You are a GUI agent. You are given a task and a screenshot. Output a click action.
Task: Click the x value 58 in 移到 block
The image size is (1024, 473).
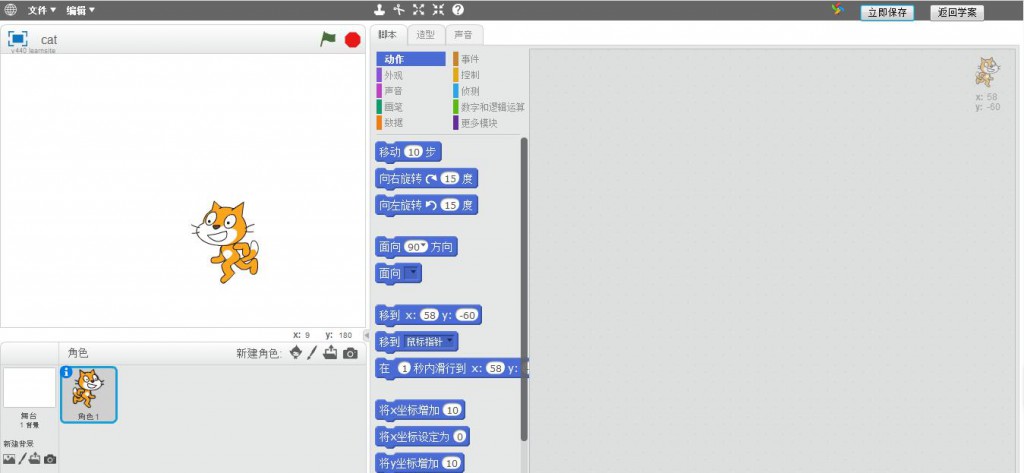click(x=429, y=316)
